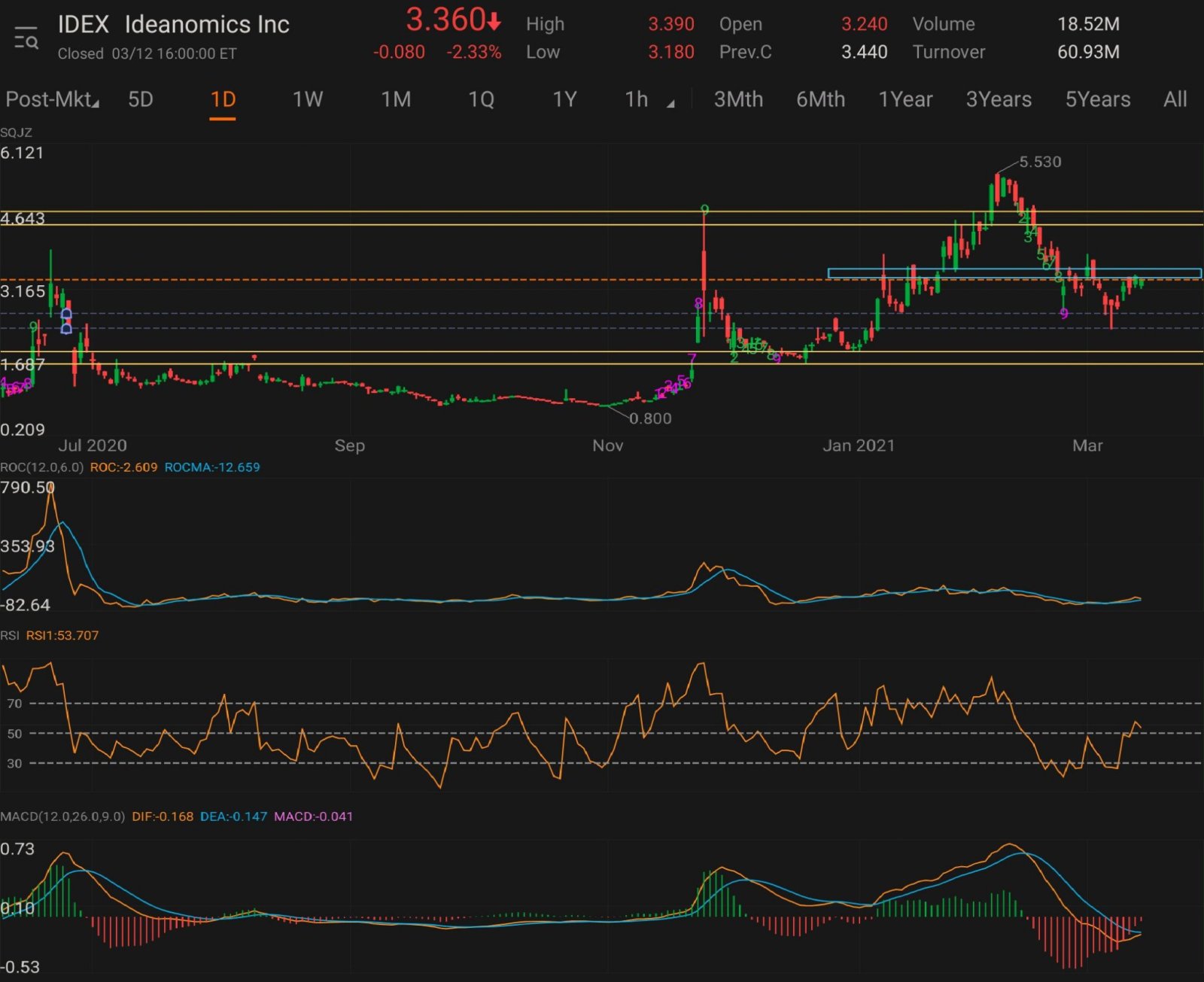
Task: Open the 1h interval dropdown
Action: pyautogui.click(x=649, y=99)
